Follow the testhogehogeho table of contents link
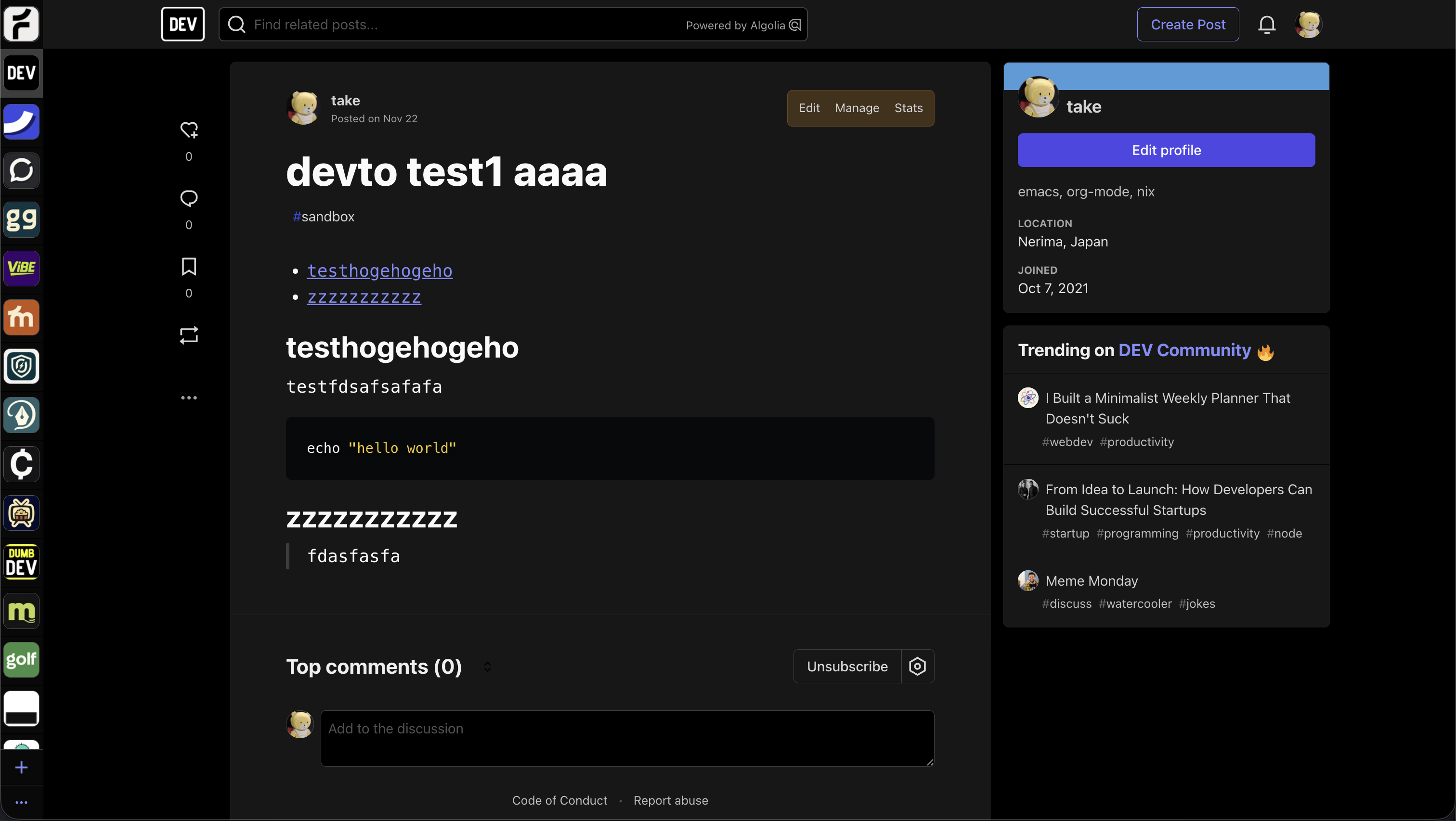 pyautogui.click(x=379, y=270)
